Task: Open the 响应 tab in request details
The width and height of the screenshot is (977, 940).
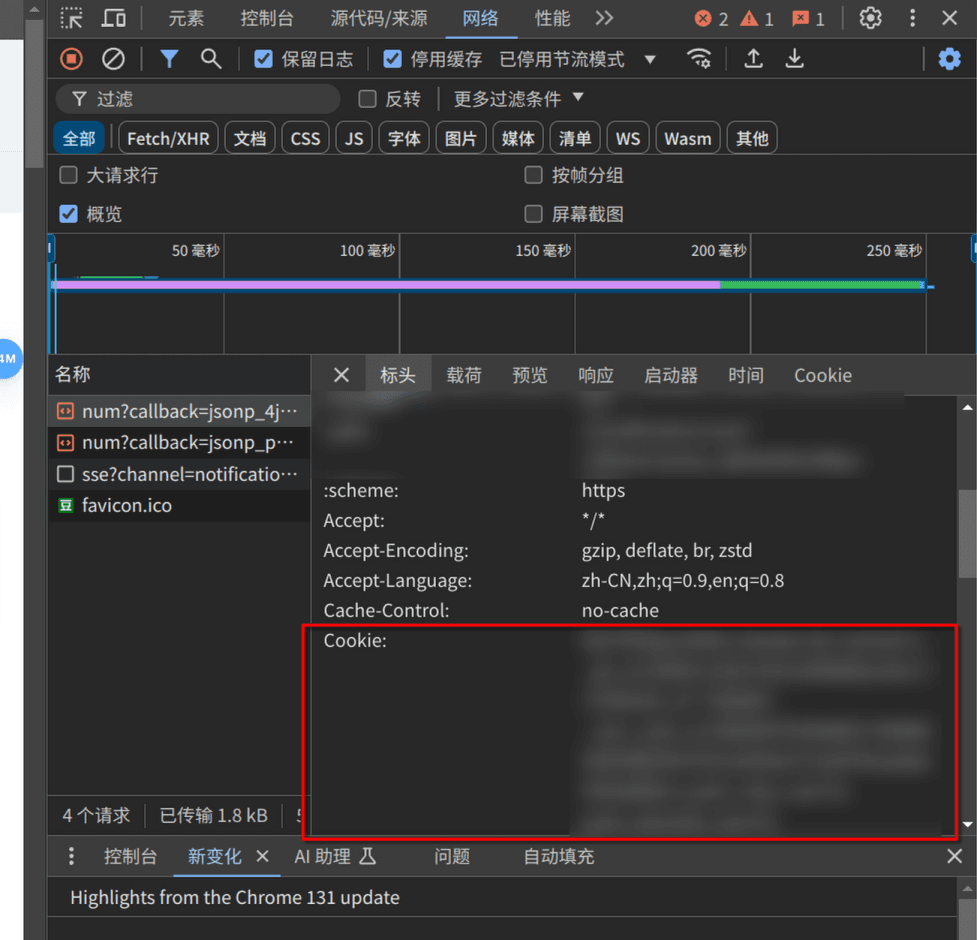Action: pos(595,375)
